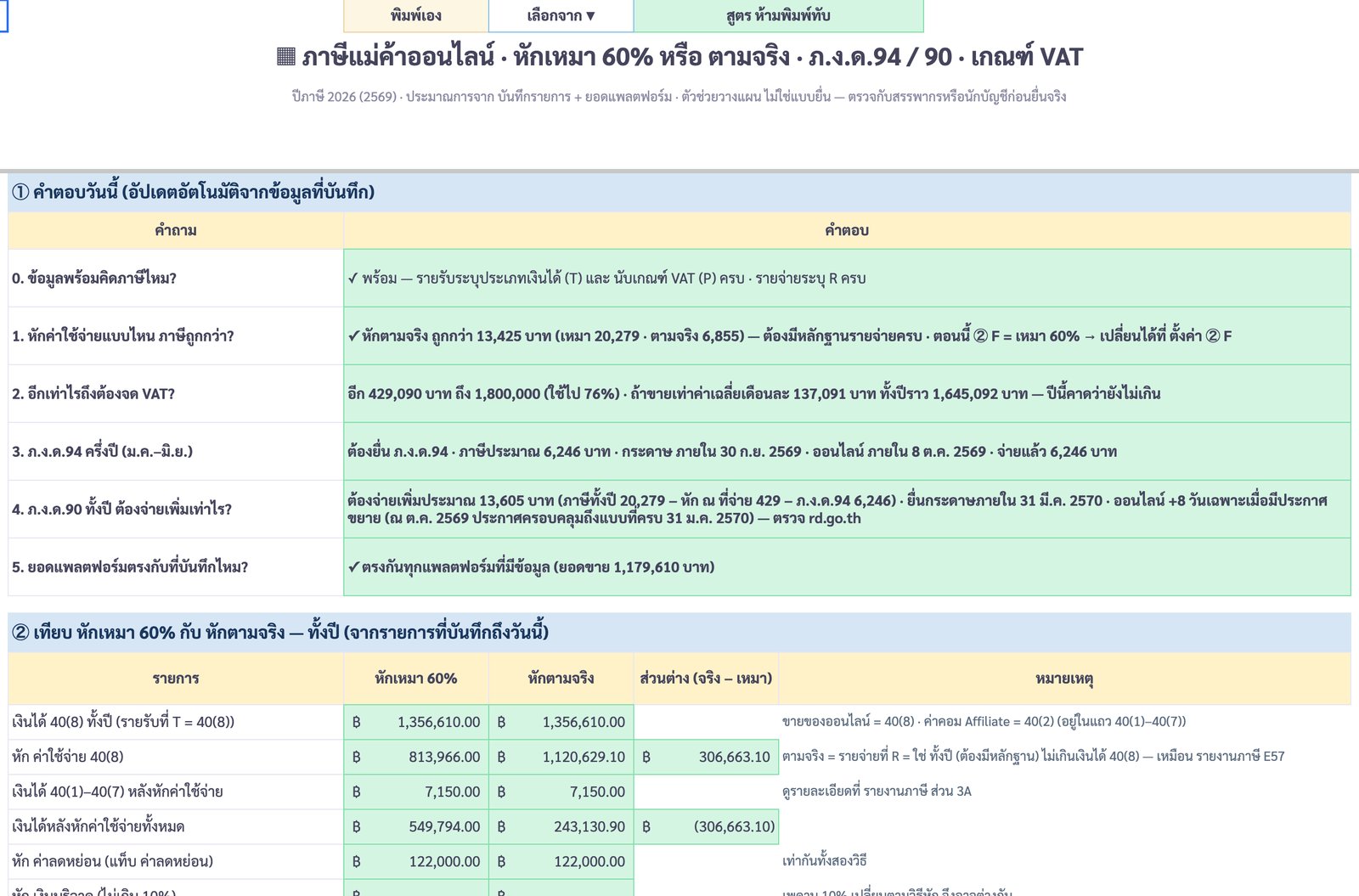
Task: Click question '5. ยอดแพลตฟอร์มตรงกับที่บันทึกไหม?'
Action: [x=176, y=566]
